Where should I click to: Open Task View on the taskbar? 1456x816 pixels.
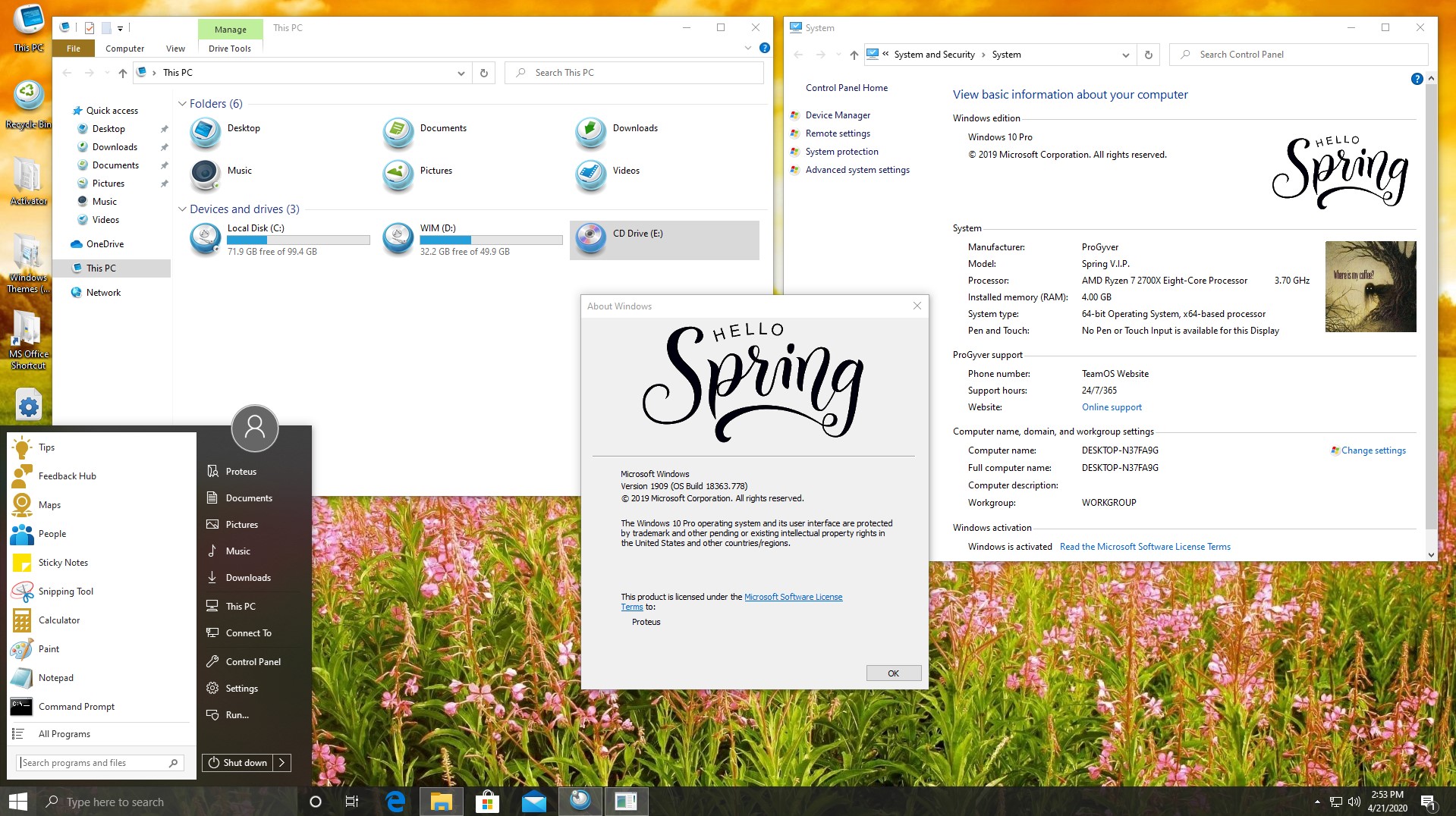tap(352, 802)
